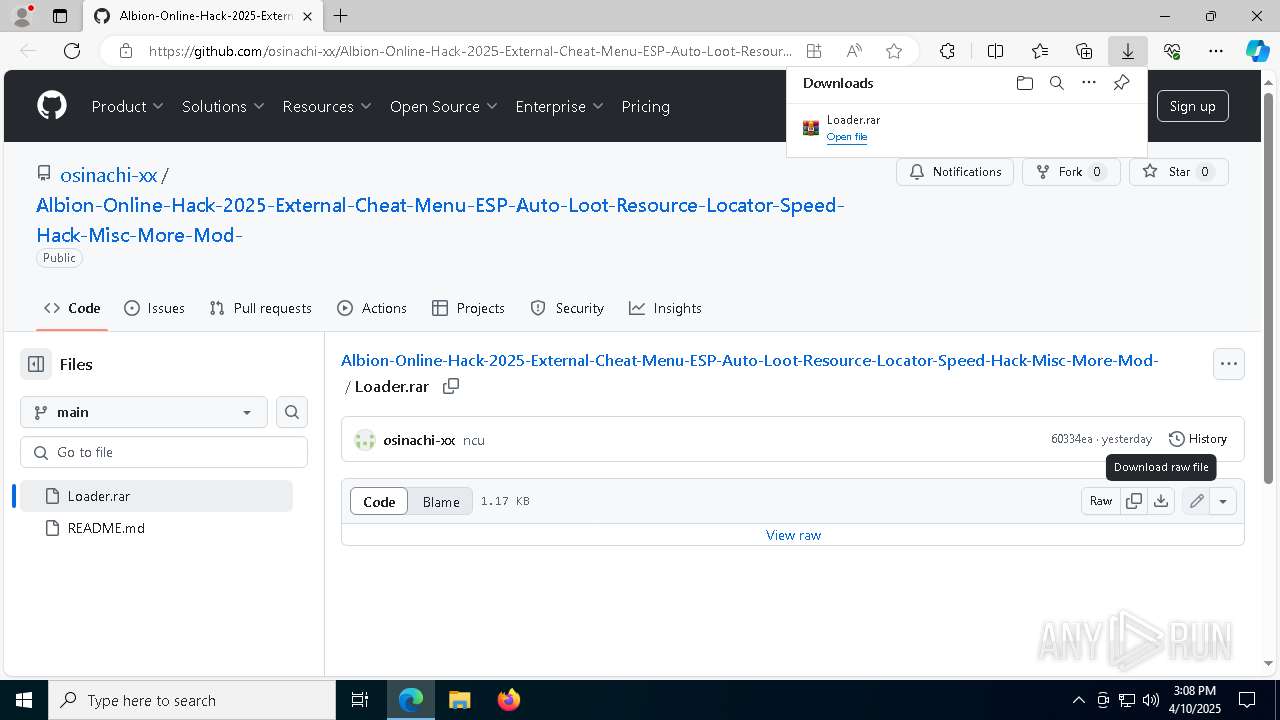Image resolution: width=1280 pixels, height=720 pixels.
Task: View site information padlock icon
Action: click(x=126, y=51)
